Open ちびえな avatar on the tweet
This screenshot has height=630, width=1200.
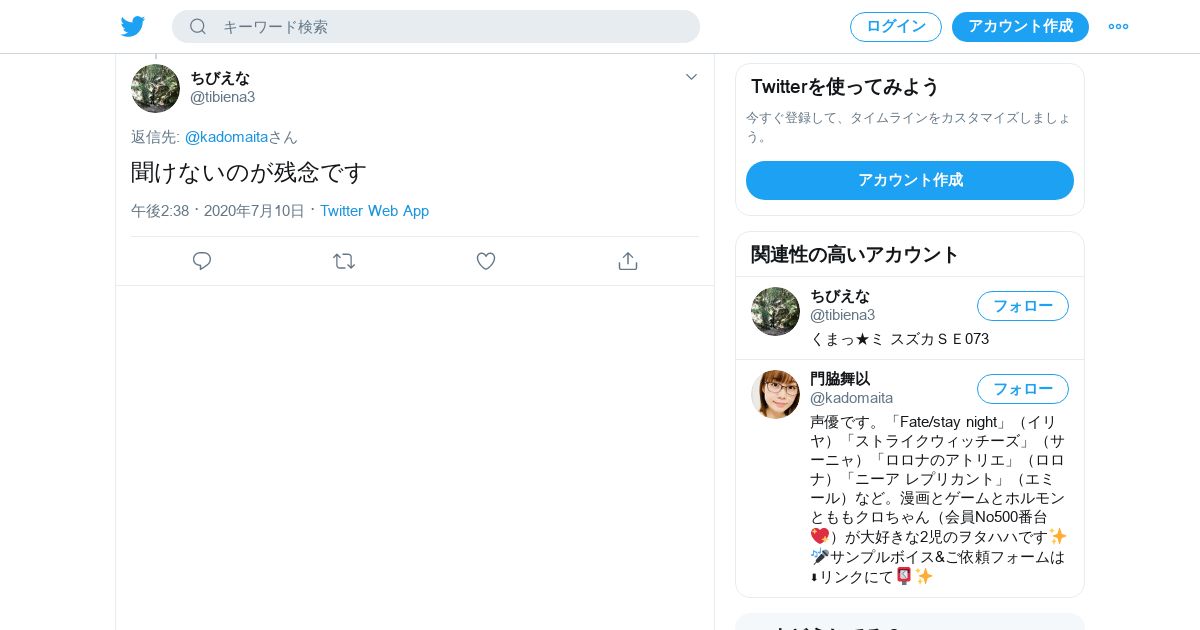pos(155,88)
